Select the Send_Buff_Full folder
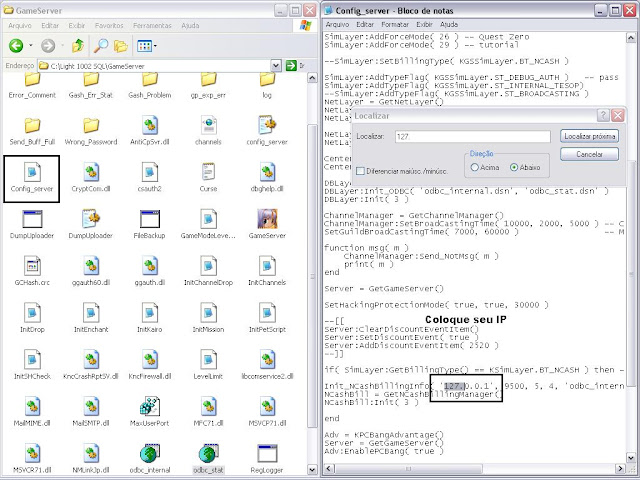640x480 pixels. tap(32, 132)
